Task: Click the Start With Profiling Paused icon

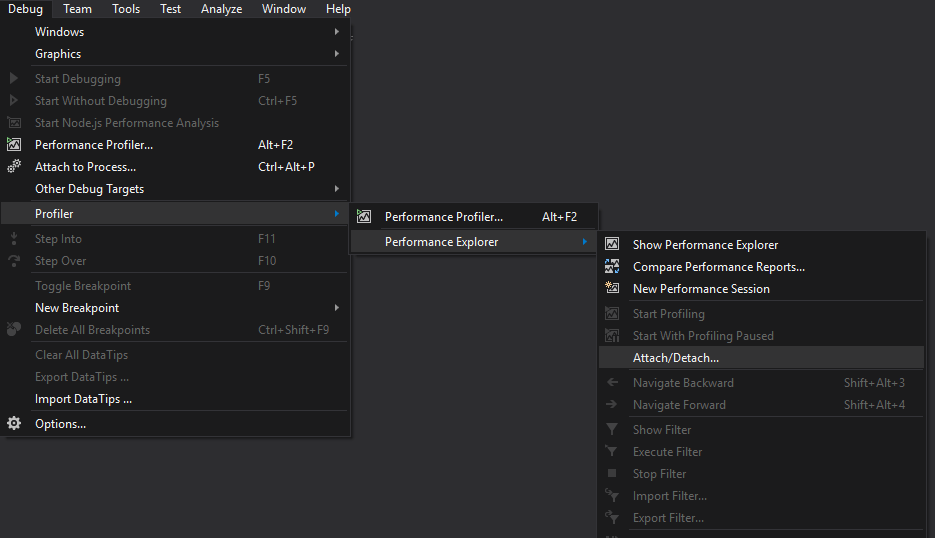Action: 612,335
